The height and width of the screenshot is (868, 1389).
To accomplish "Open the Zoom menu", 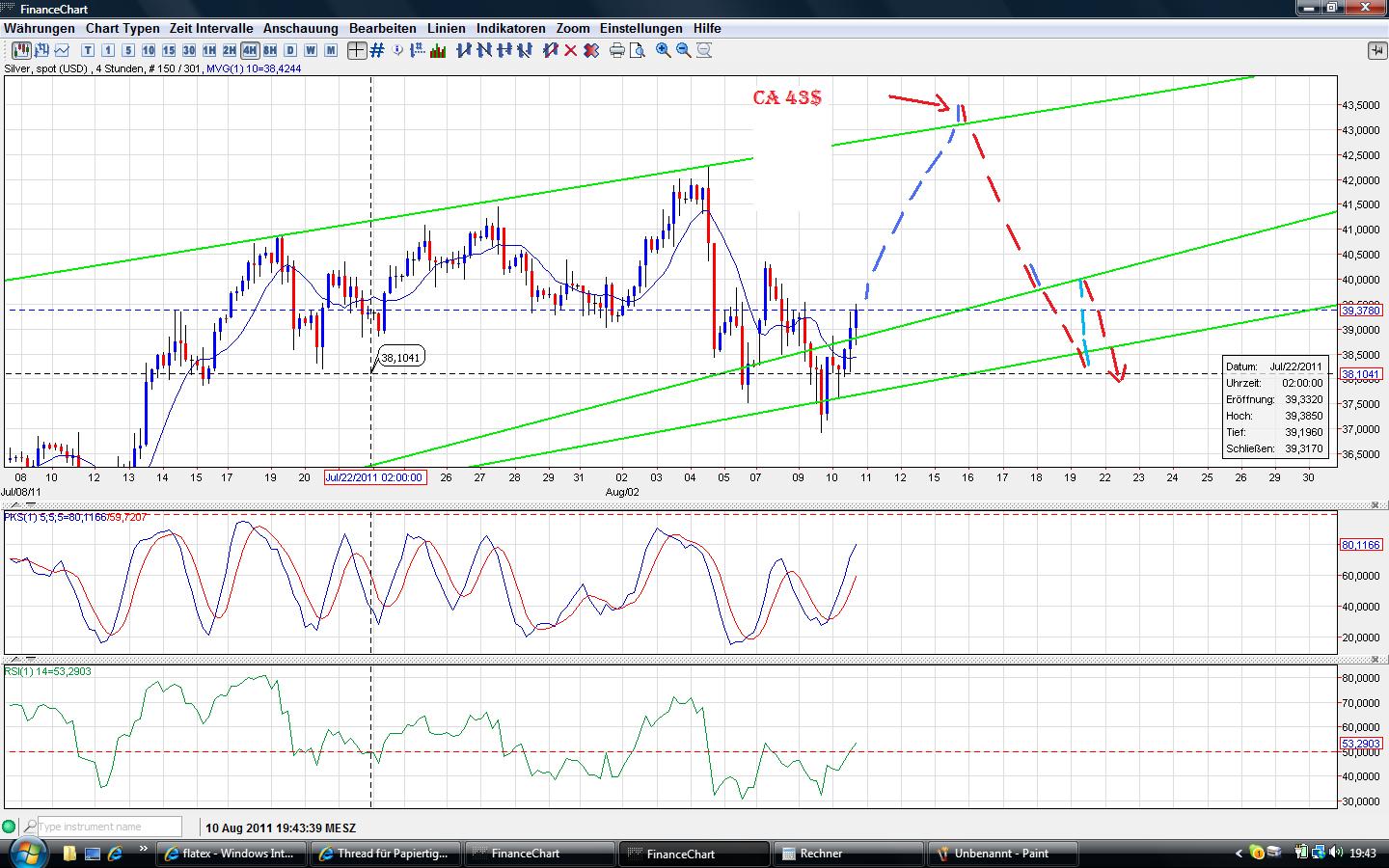I will click(x=573, y=28).
